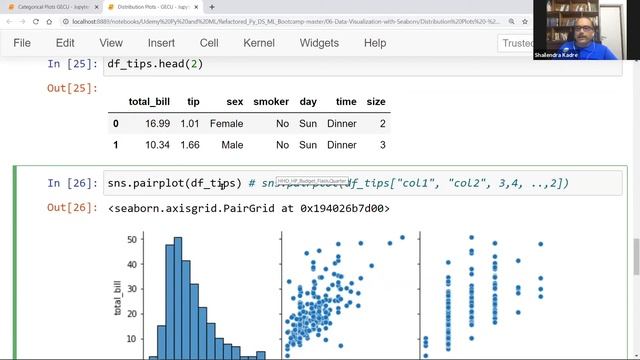Open the View menu
Screen dimensions: 640x360
(111, 43)
